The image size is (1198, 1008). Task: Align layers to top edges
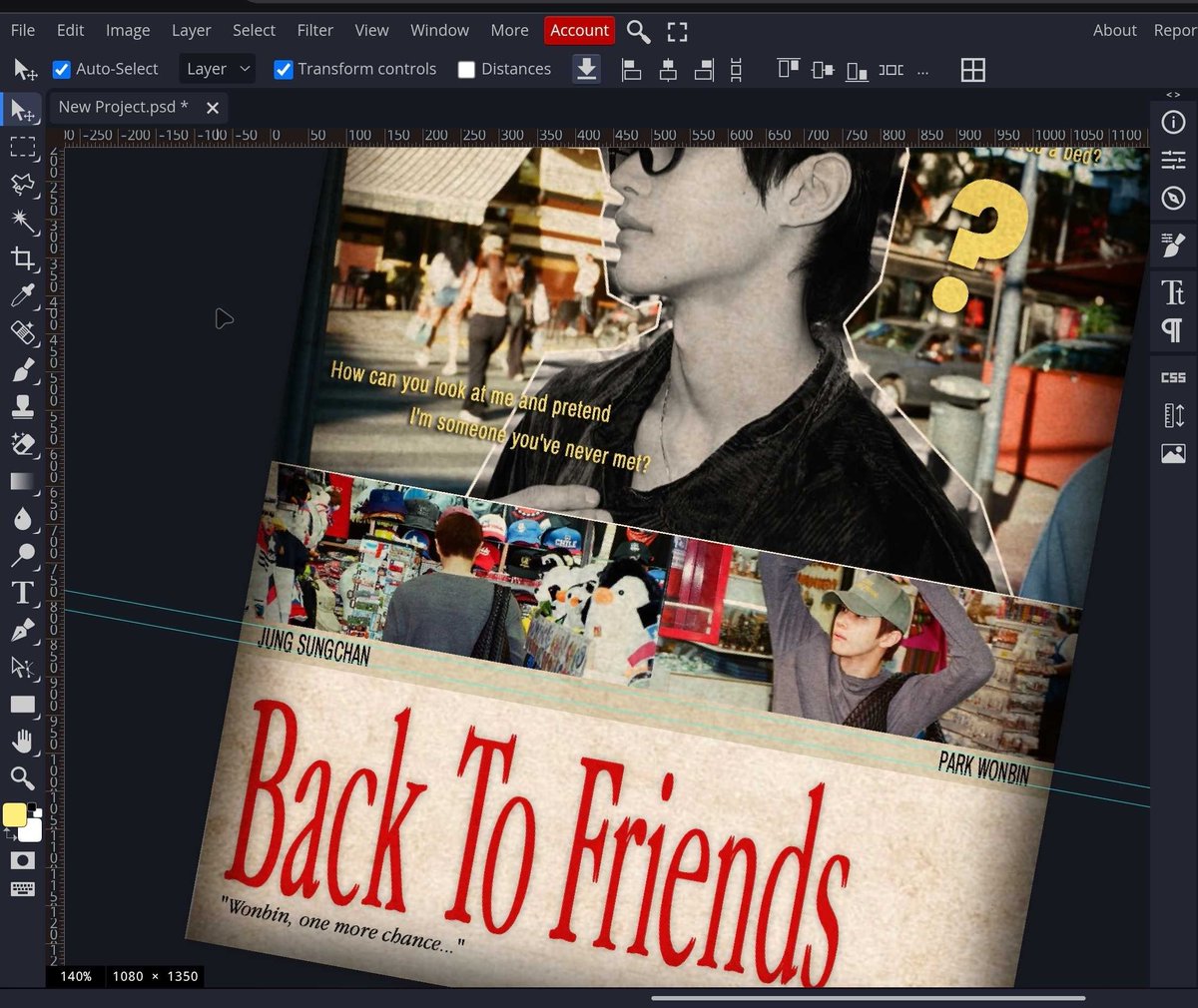[x=789, y=69]
